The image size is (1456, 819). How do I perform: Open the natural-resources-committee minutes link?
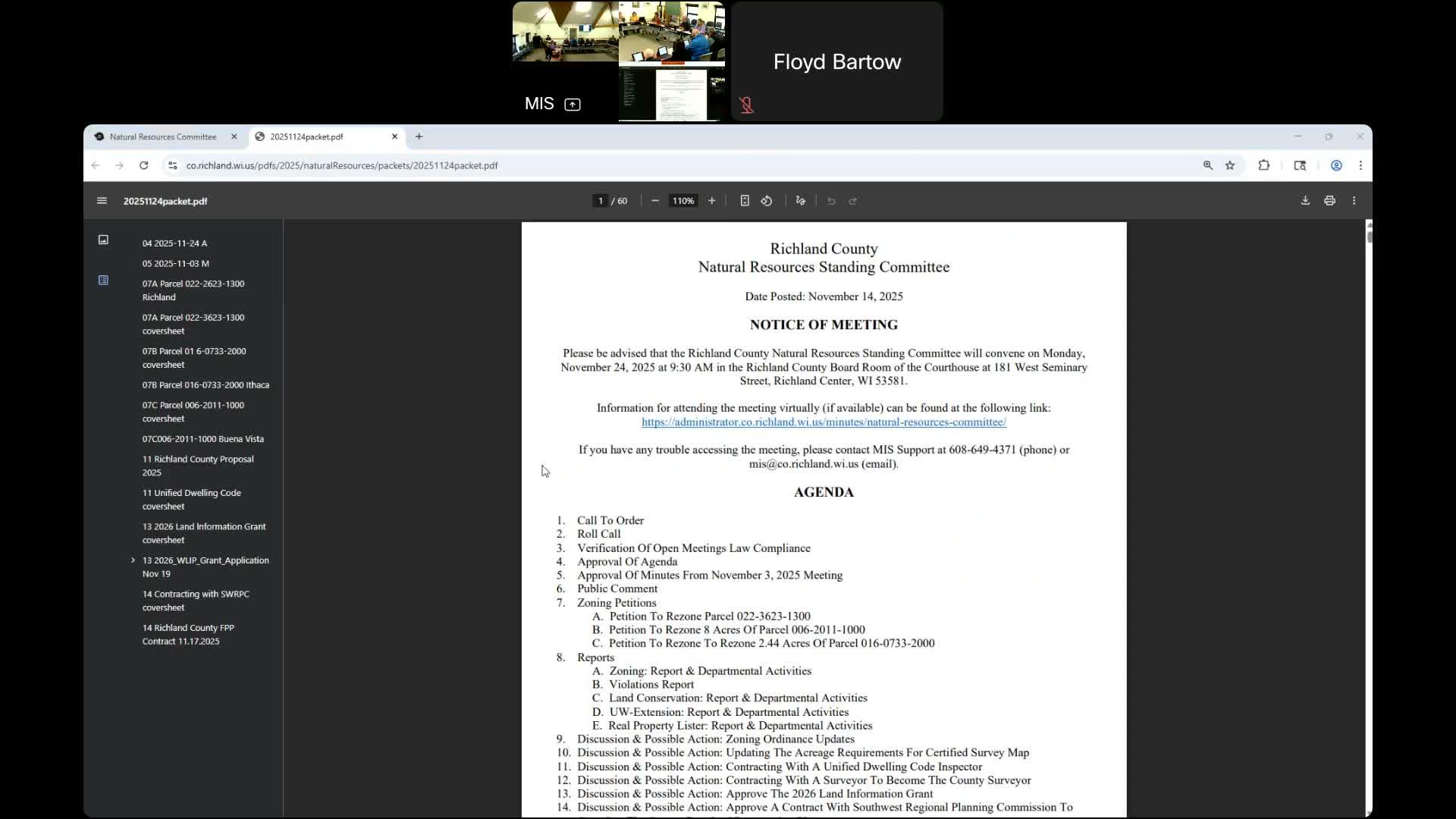click(x=824, y=422)
